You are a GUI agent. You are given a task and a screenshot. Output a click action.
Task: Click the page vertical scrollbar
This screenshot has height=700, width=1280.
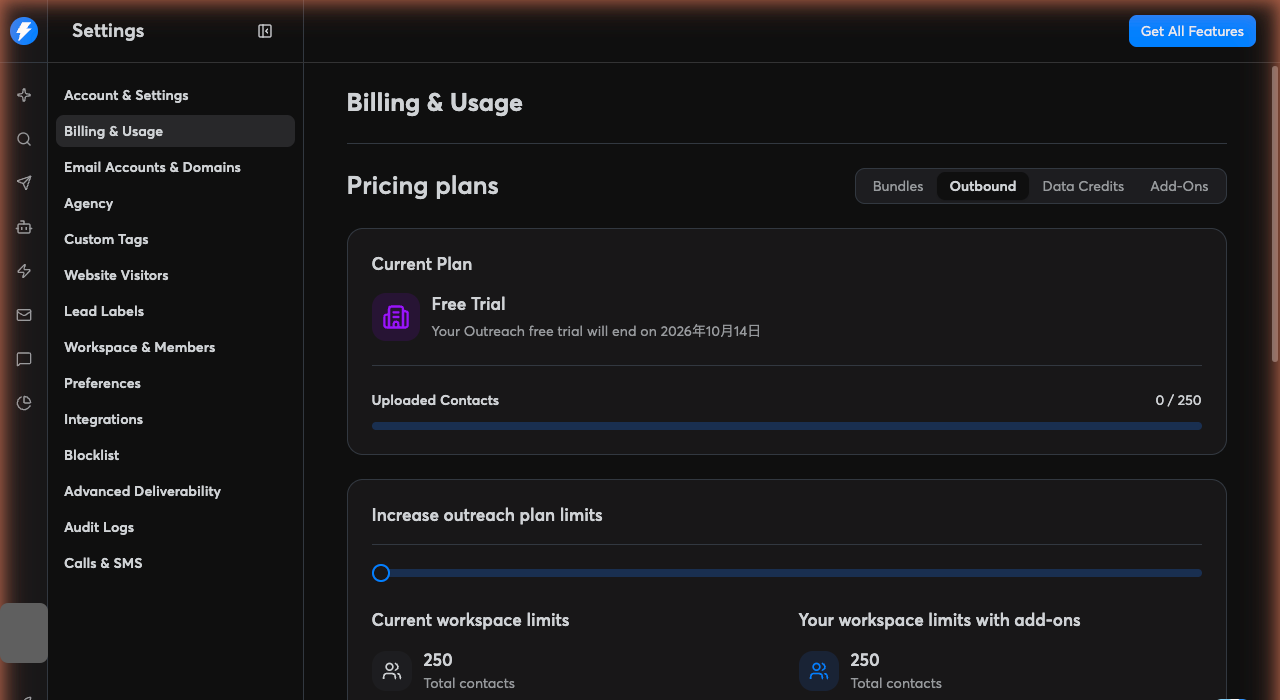tap(1275, 212)
